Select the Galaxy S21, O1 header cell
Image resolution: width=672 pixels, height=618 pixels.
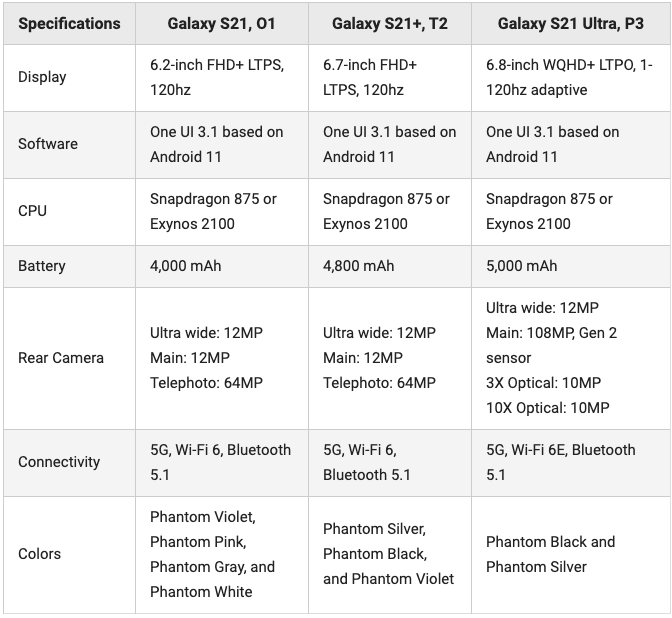[221, 23]
